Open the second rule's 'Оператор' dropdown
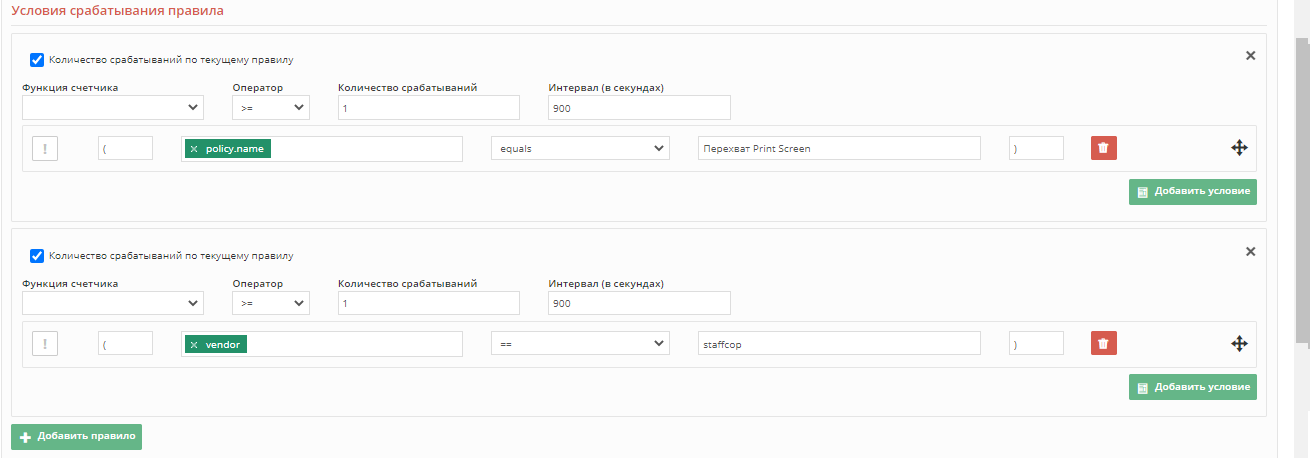This screenshot has width=1310, height=458. tap(271, 303)
